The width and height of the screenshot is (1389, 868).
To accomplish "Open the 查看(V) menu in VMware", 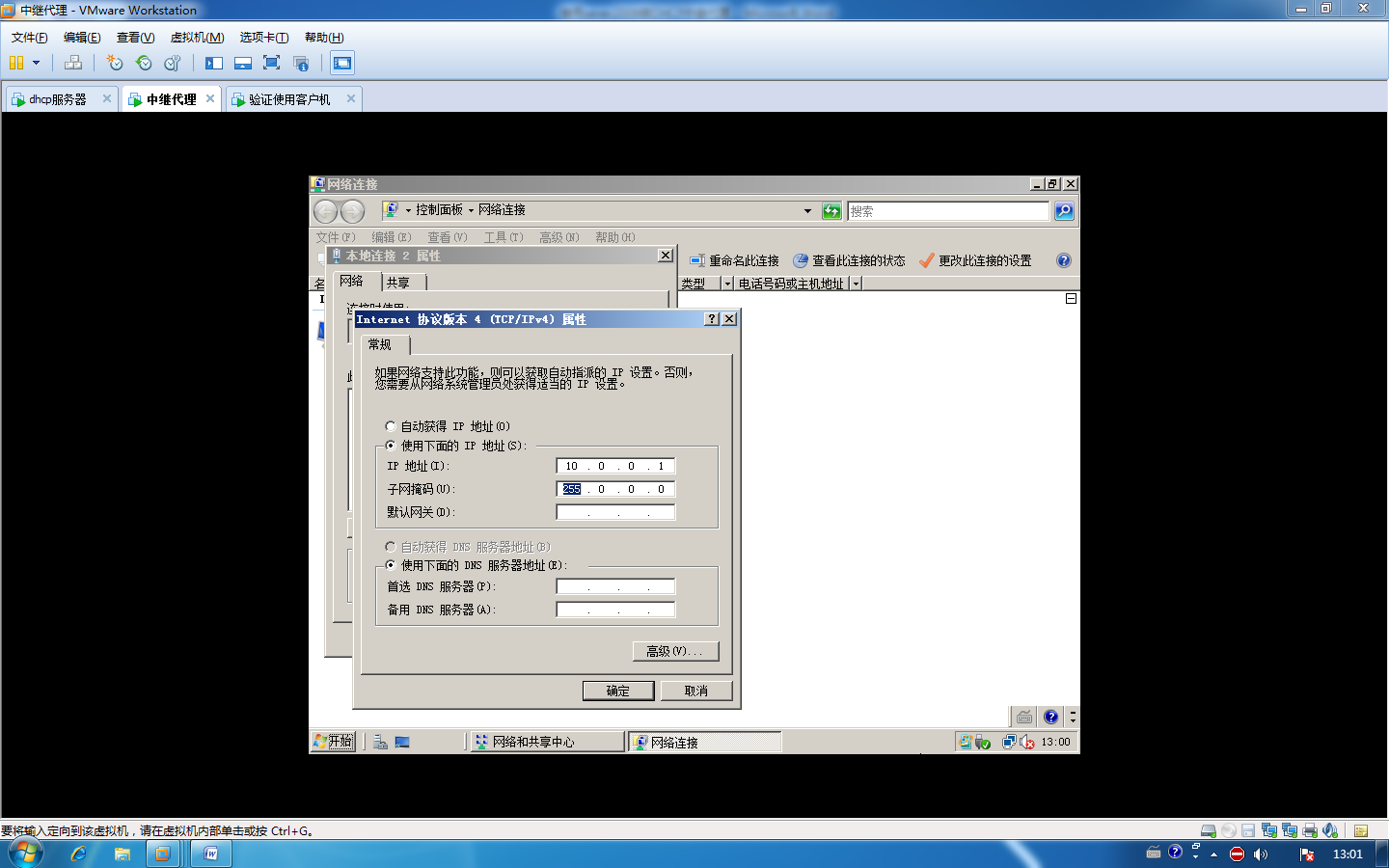I will 135,38.
